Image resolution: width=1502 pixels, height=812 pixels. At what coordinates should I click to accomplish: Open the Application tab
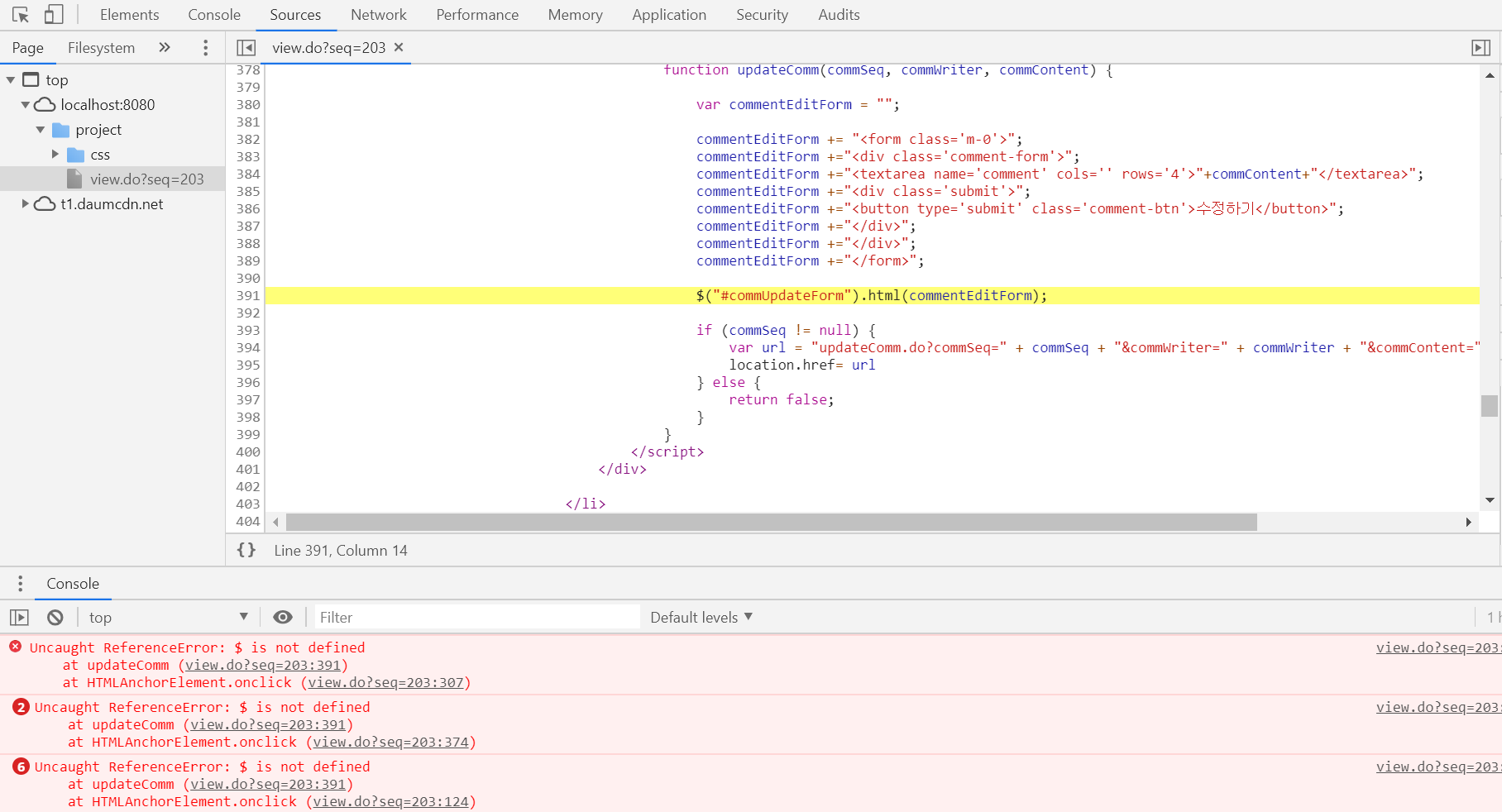pyautogui.click(x=669, y=15)
